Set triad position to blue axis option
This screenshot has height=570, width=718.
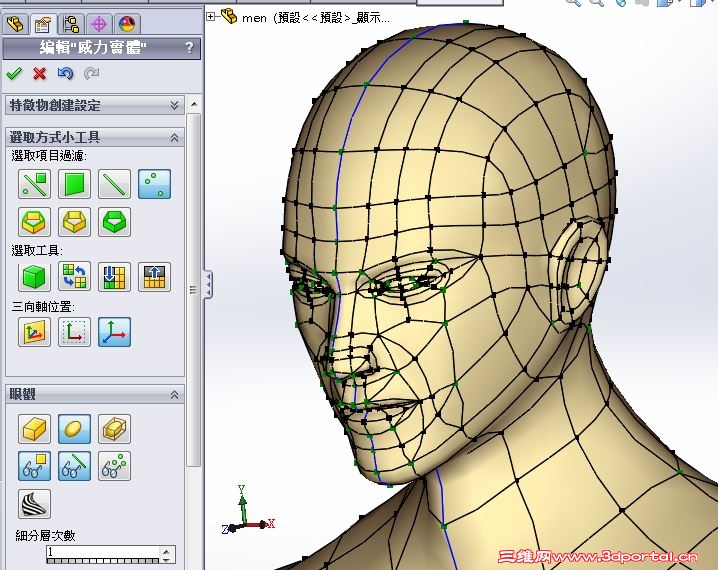114,332
